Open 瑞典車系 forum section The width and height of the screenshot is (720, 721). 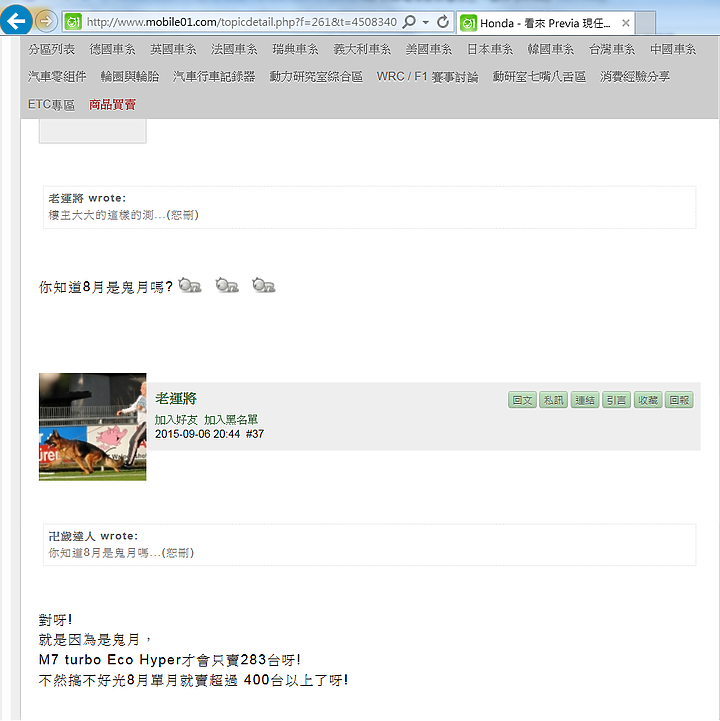pos(295,49)
